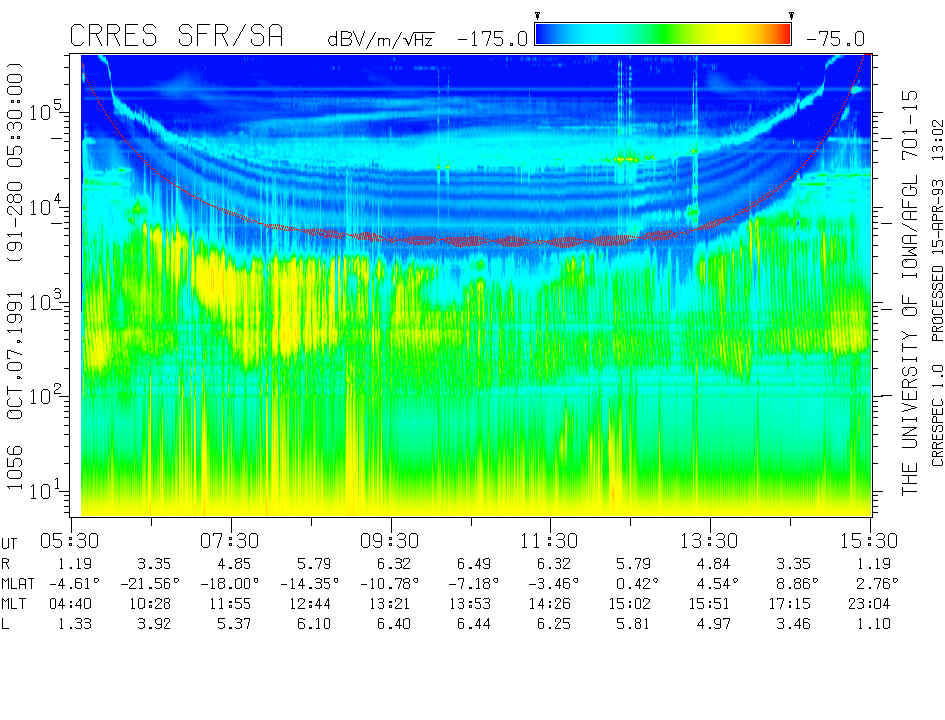Click the right triangle marker above the color bar
This screenshot has height=720, width=945.
[791, 16]
